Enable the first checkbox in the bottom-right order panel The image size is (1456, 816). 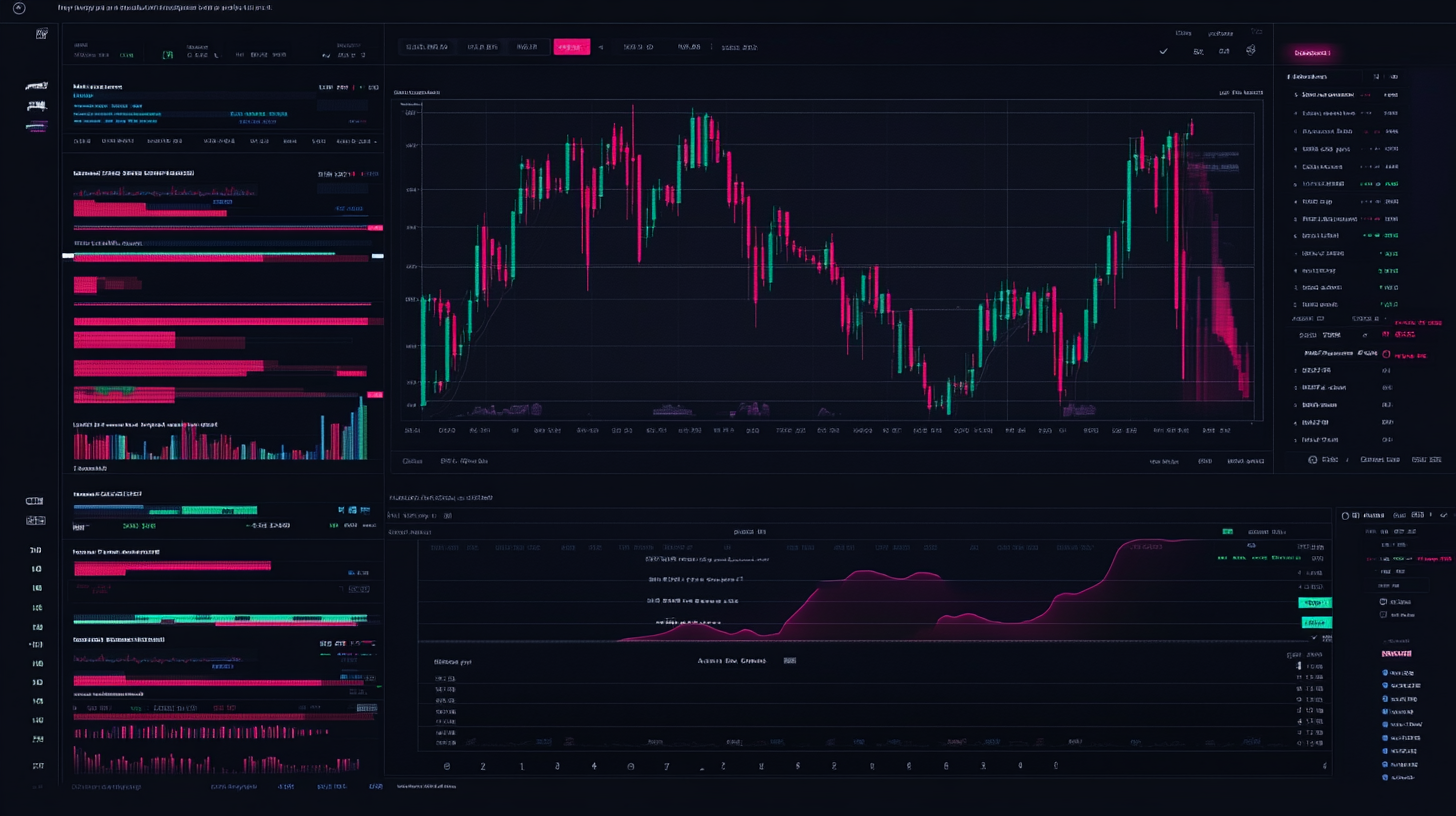[1383, 602]
